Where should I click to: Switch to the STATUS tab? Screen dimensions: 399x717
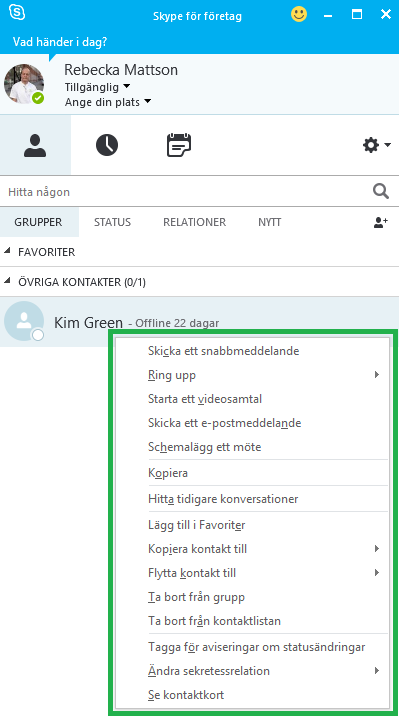pyautogui.click(x=112, y=222)
